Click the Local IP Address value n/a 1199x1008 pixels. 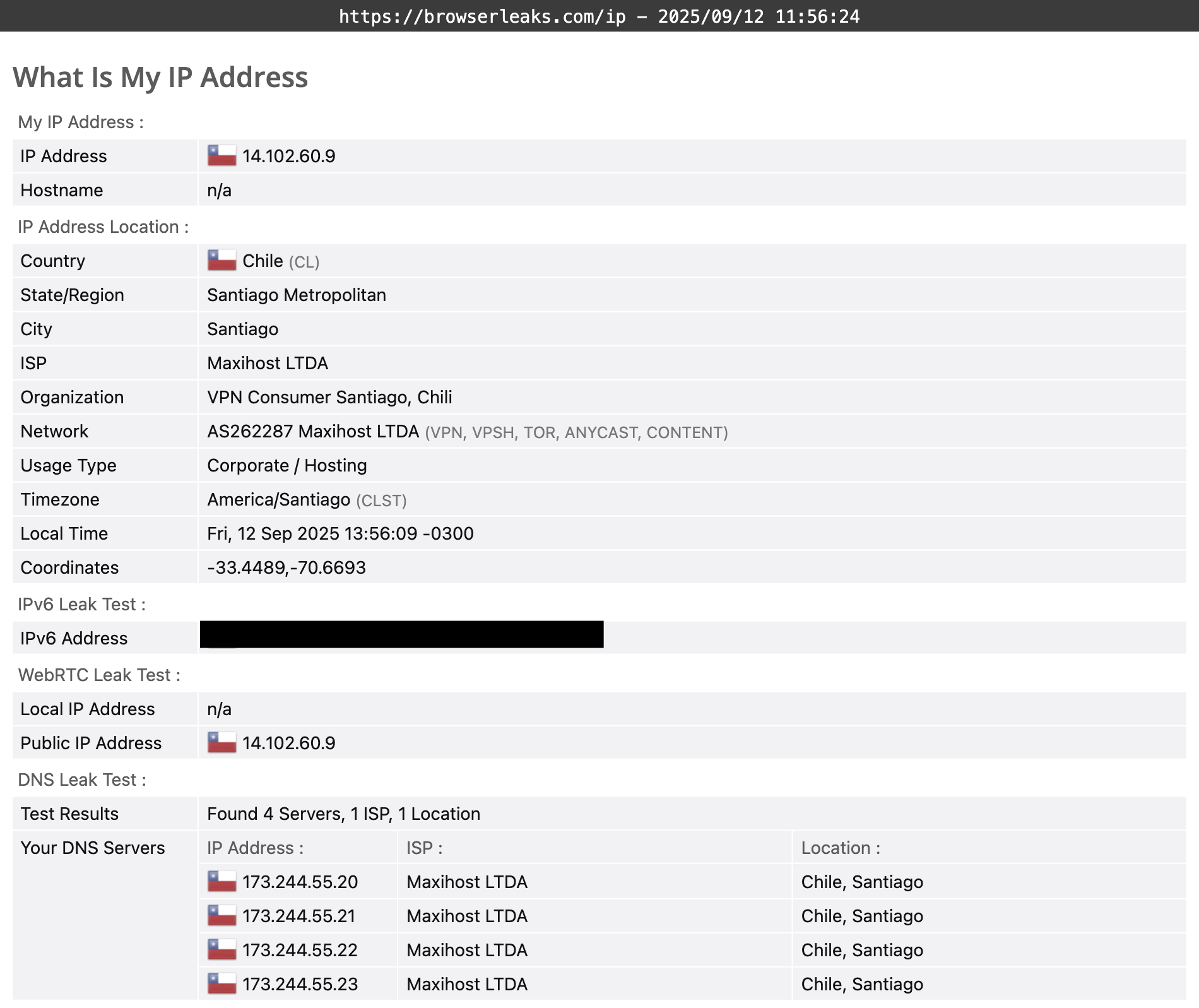(x=219, y=709)
